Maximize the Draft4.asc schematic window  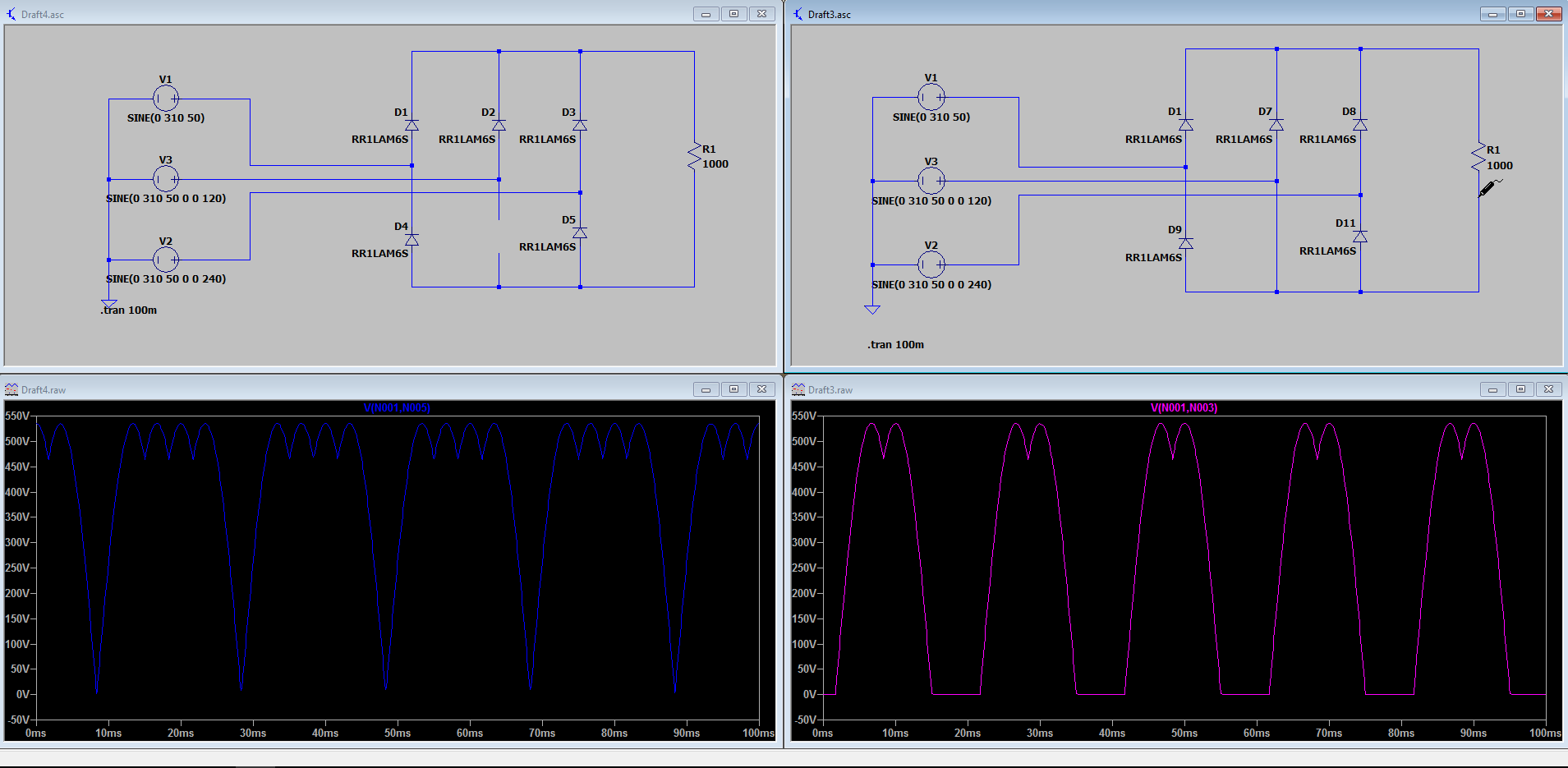(x=734, y=14)
